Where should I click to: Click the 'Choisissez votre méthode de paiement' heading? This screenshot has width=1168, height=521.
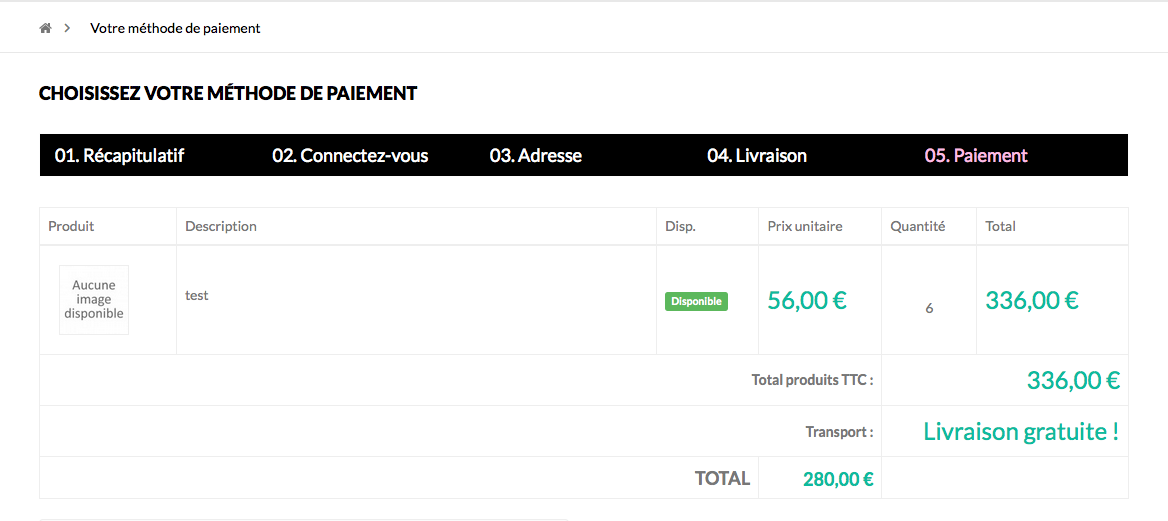228,94
